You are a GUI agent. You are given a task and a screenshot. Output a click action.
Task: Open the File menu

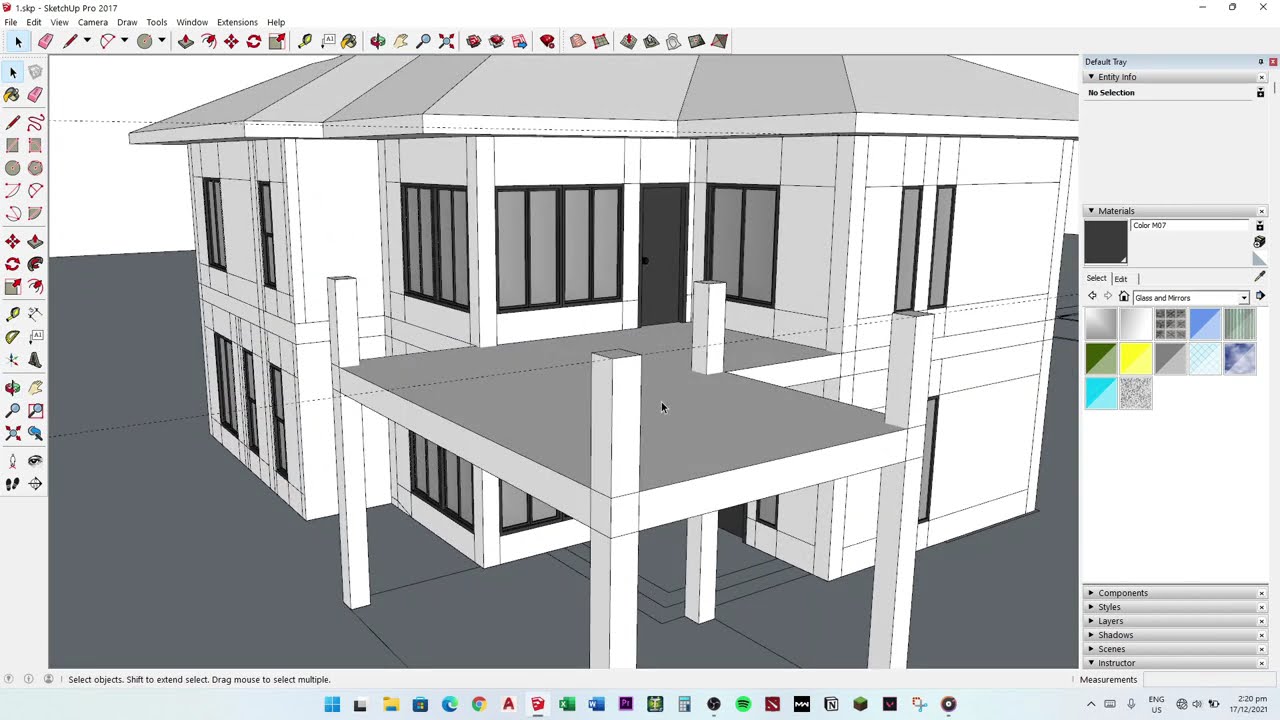click(10, 22)
